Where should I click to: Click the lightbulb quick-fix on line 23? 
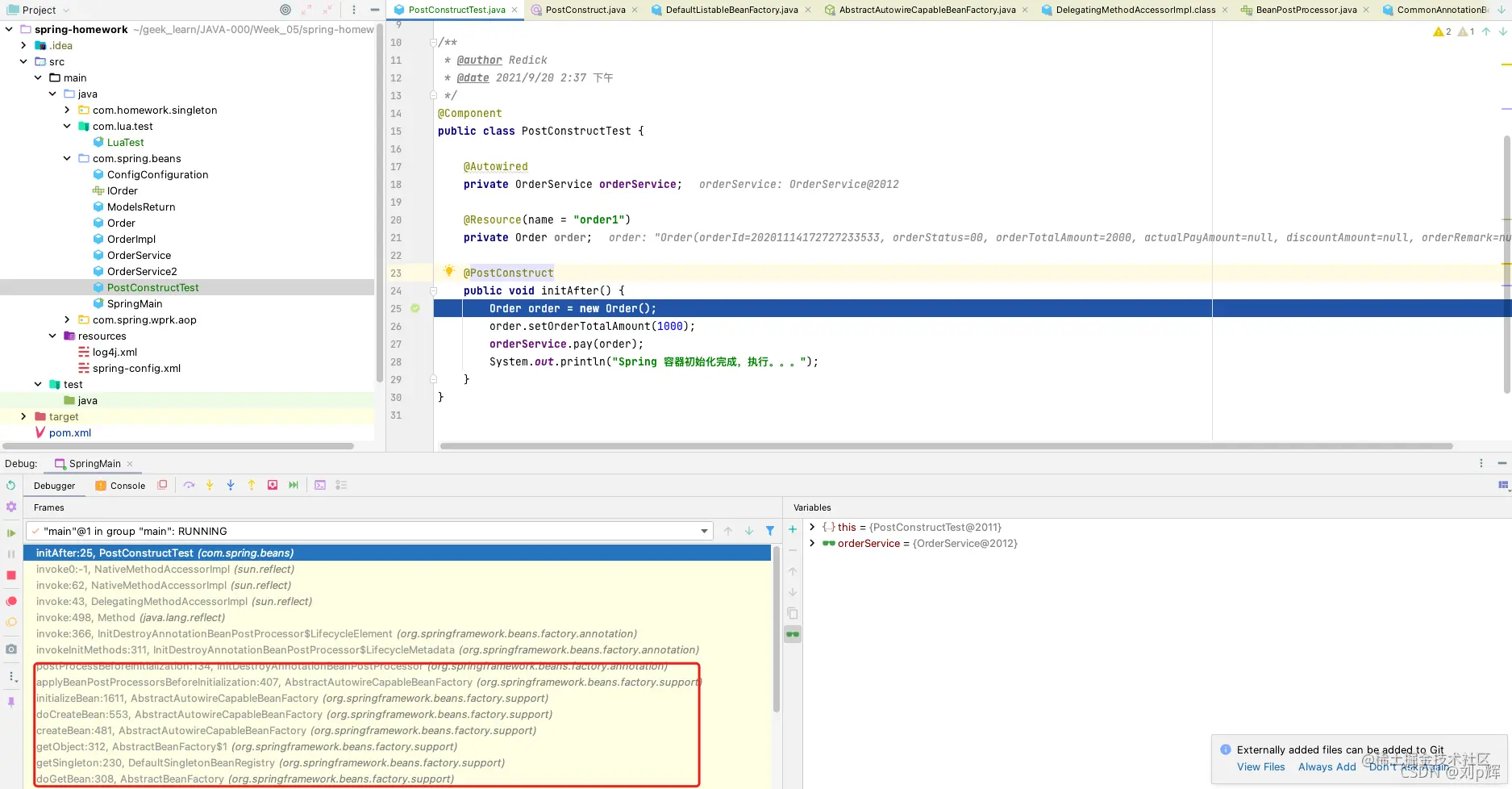tap(449, 271)
